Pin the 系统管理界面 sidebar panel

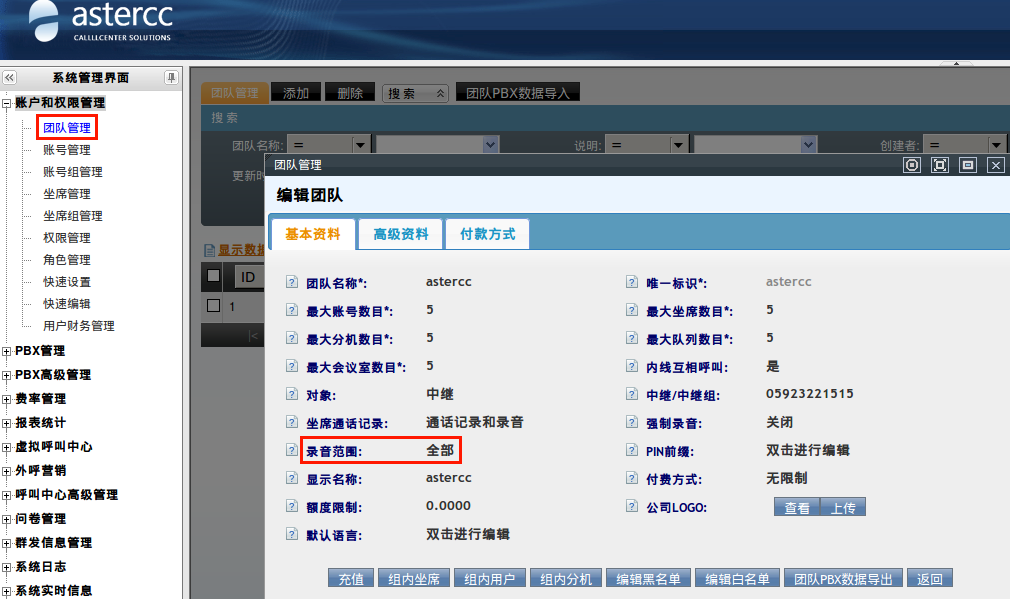click(171, 77)
